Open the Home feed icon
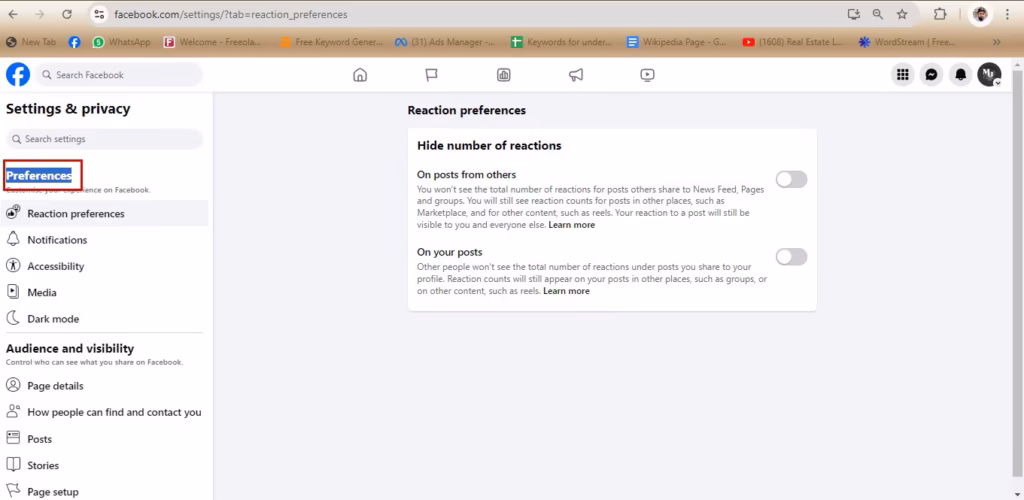 coord(360,75)
